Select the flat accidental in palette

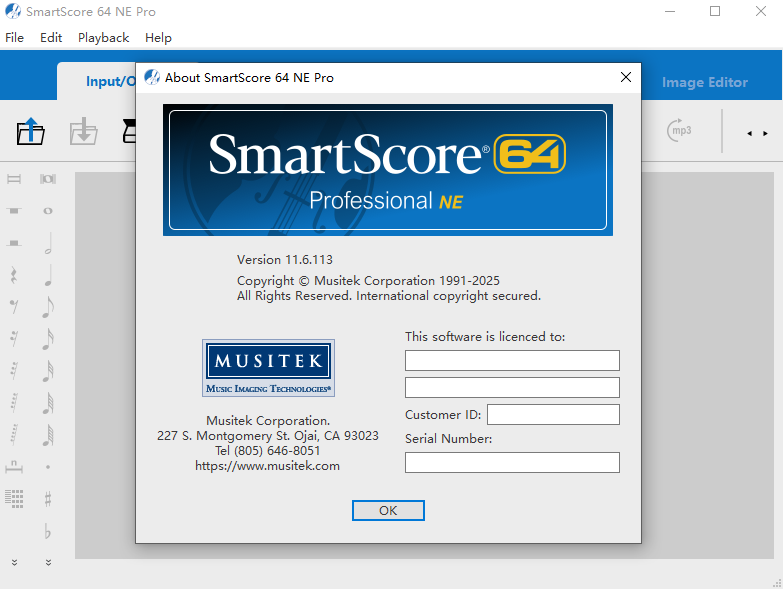tap(47, 531)
